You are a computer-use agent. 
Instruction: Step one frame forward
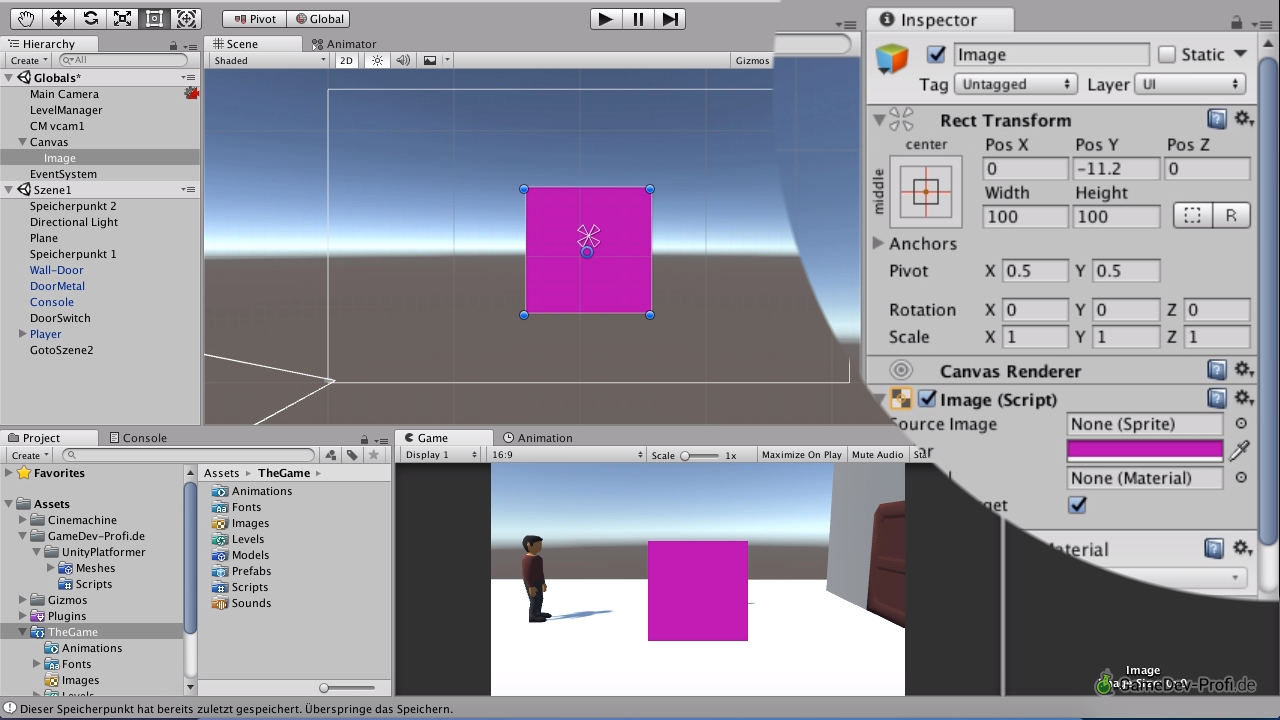coord(670,18)
